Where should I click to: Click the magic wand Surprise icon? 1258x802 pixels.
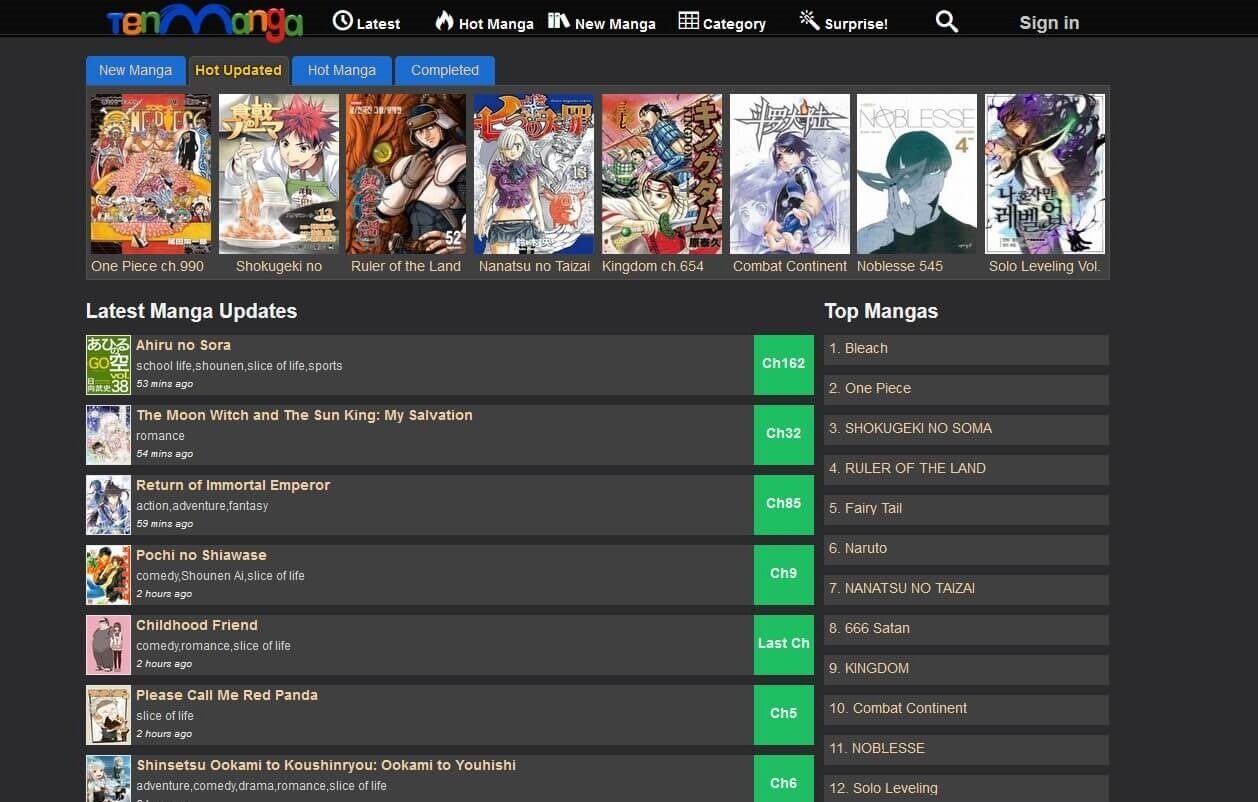(809, 21)
